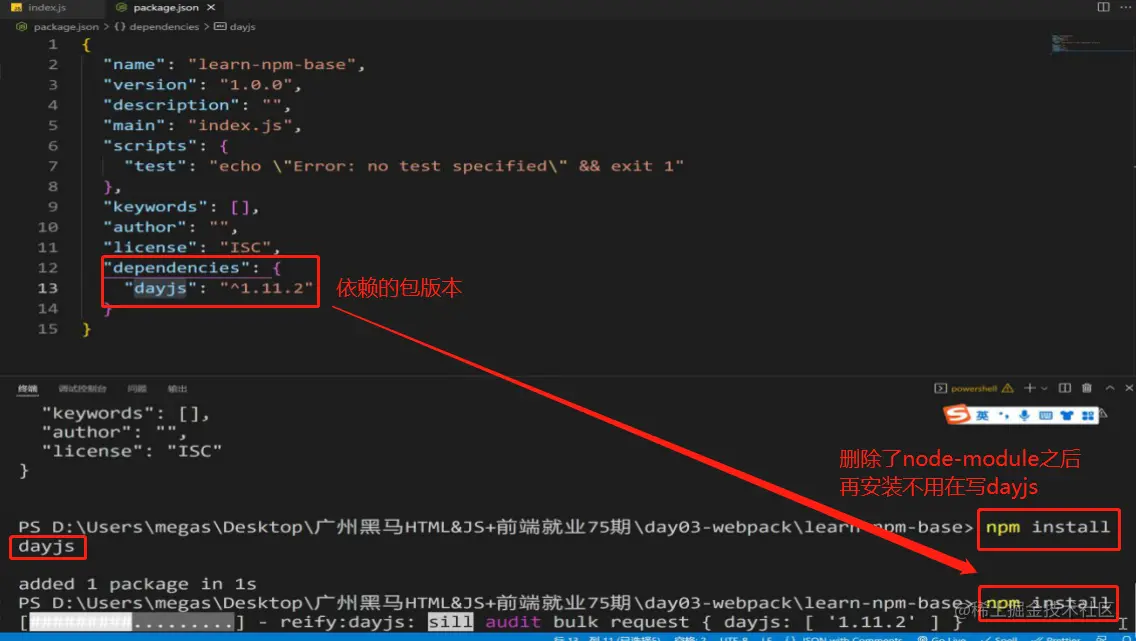
Task: Open a new terminal with the plus icon
Action: point(1030,388)
